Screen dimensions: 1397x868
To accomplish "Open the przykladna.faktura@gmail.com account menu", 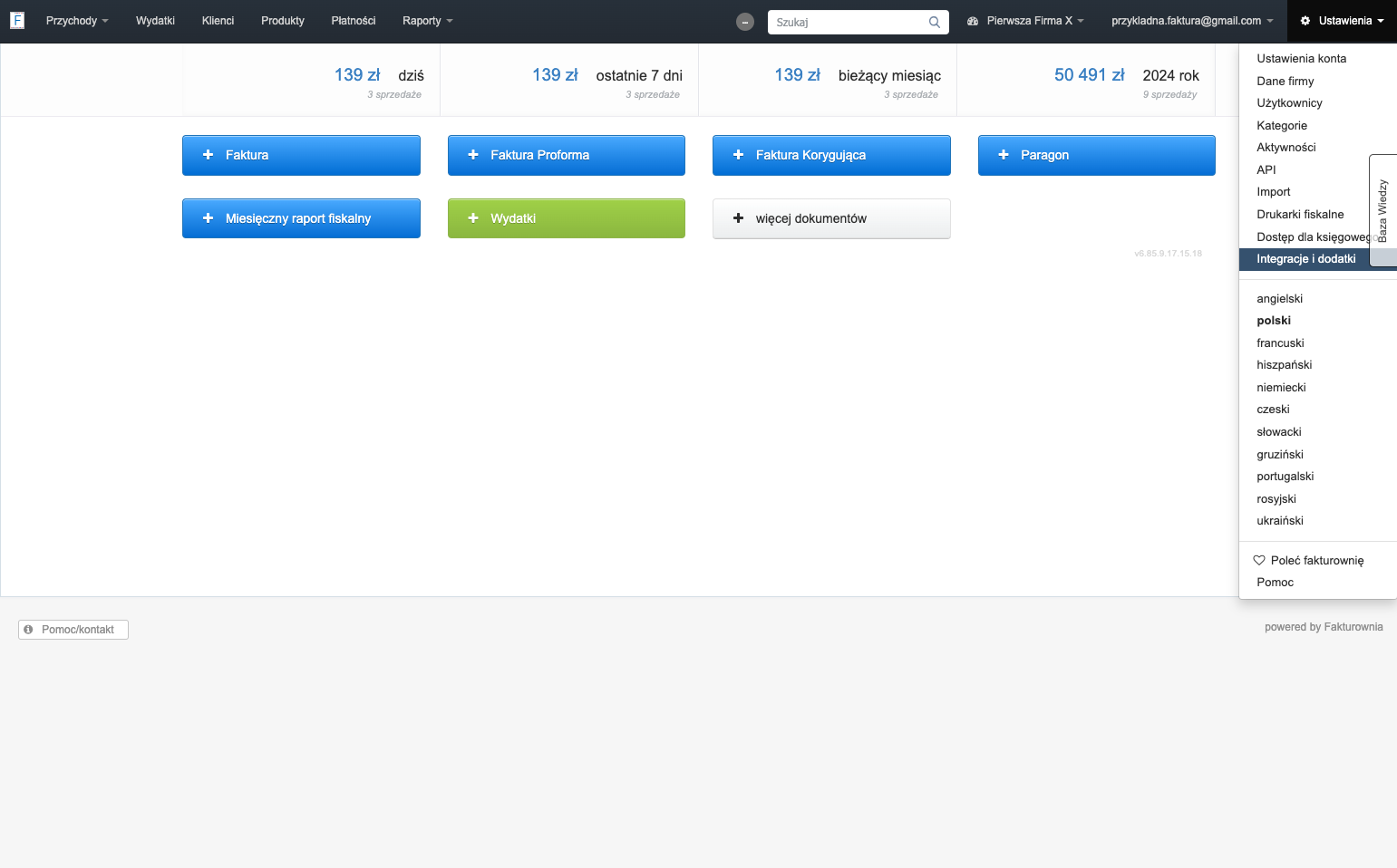I will (x=1192, y=21).
